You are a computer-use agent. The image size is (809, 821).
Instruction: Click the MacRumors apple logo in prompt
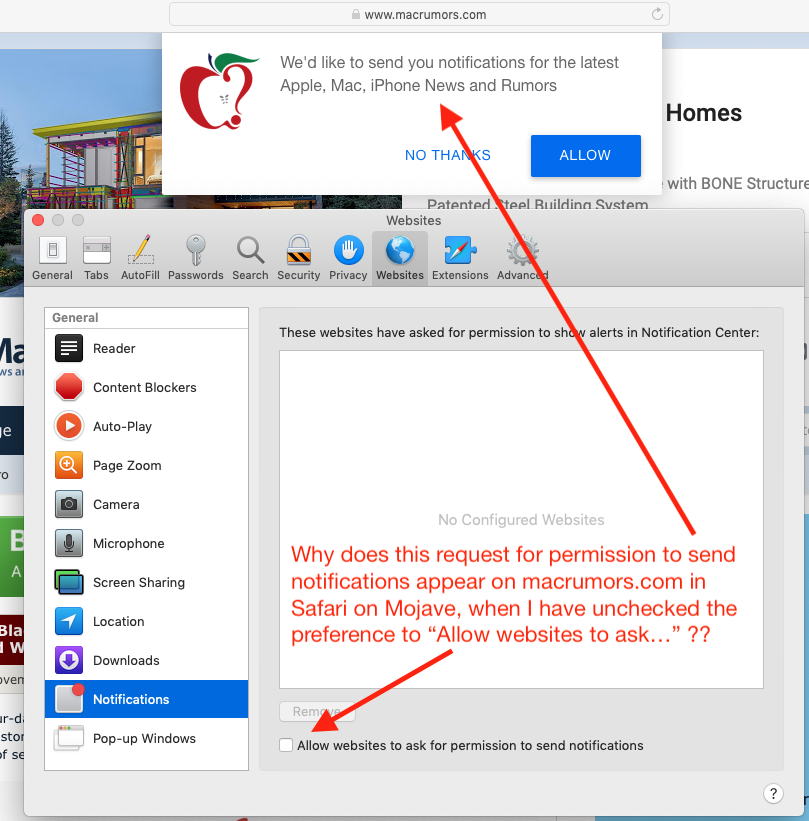pos(218,91)
